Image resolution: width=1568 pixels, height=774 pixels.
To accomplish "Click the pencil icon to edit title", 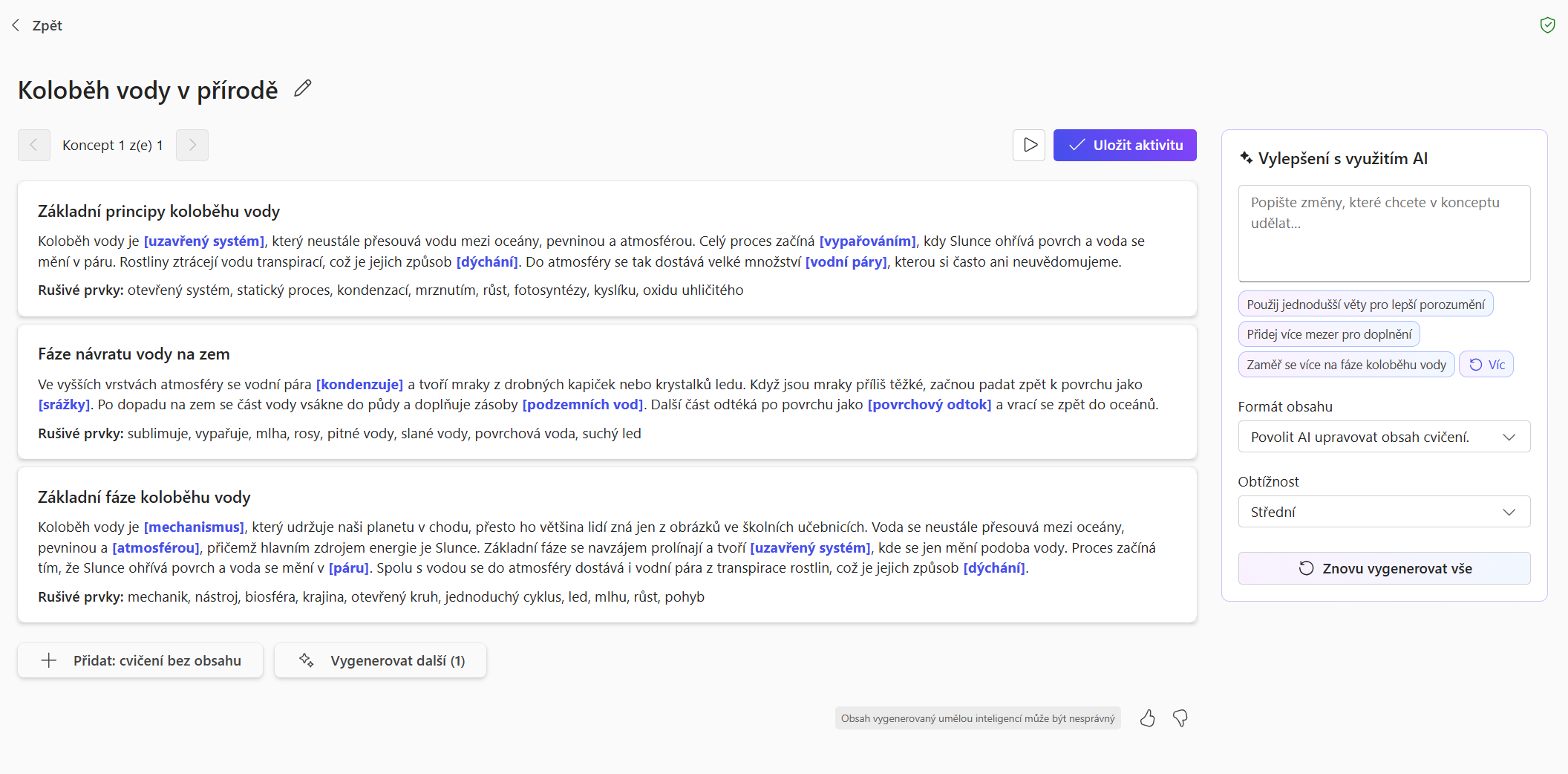I will (x=302, y=88).
